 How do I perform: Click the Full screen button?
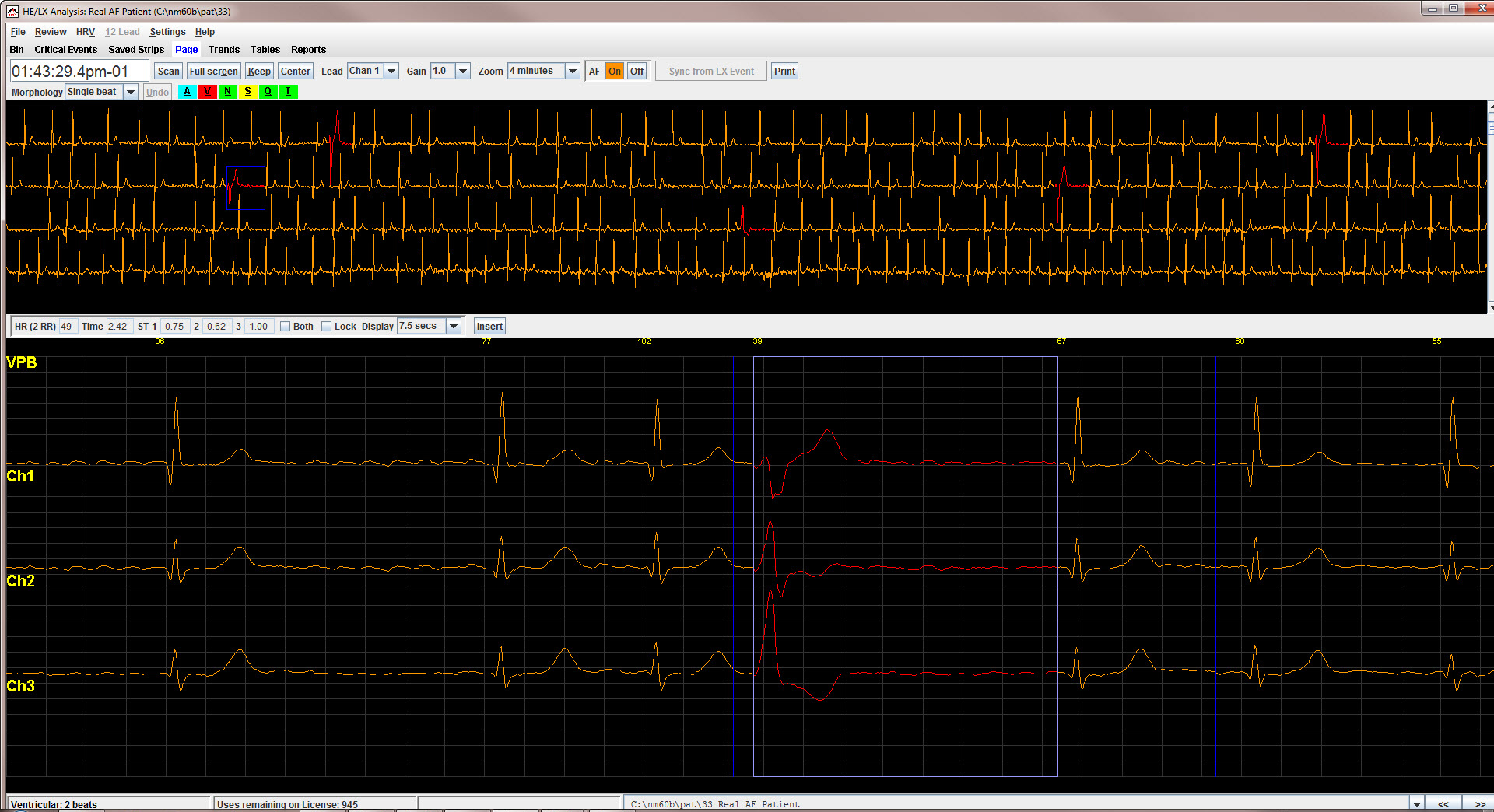tap(213, 71)
